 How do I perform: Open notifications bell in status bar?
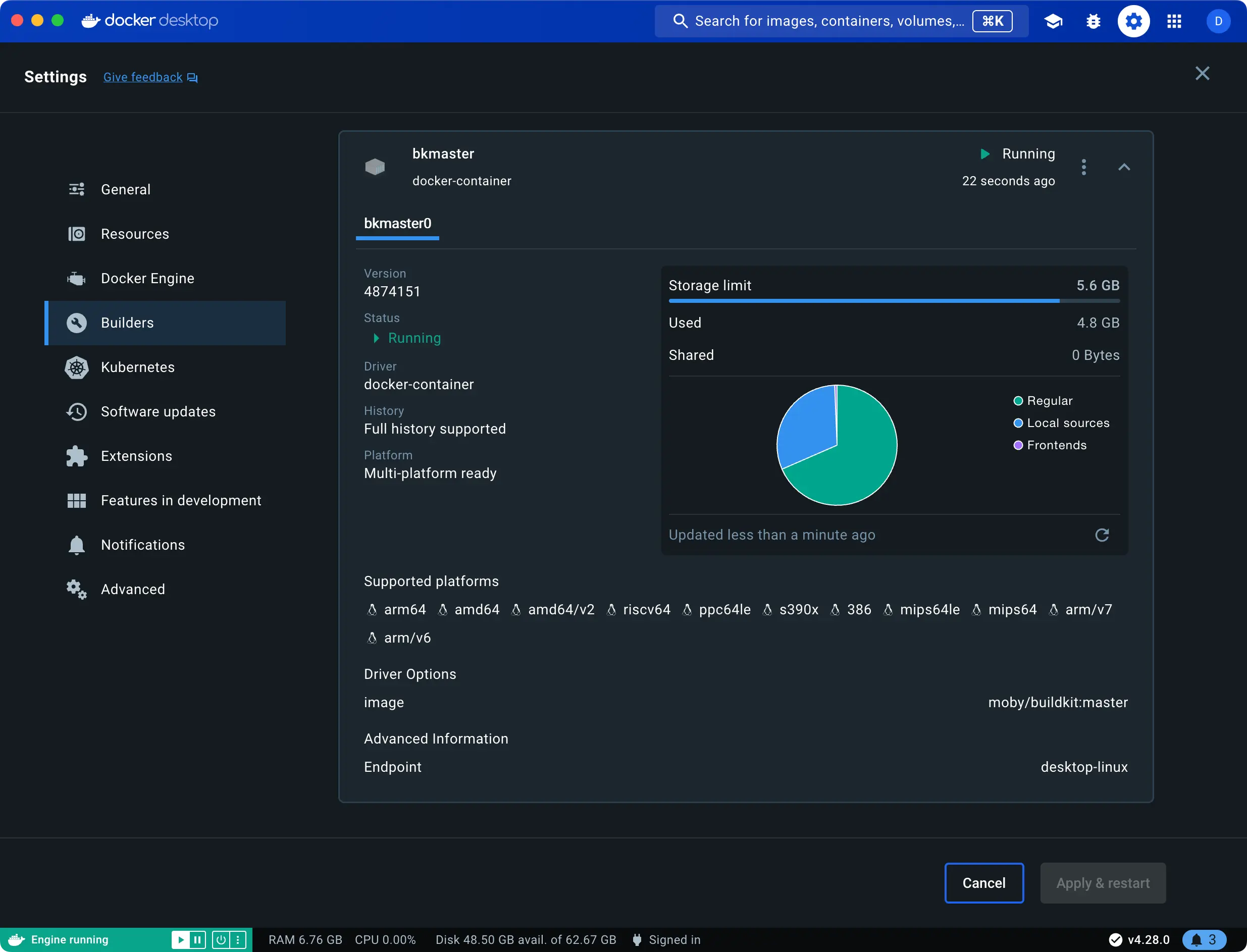click(1204, 939)
